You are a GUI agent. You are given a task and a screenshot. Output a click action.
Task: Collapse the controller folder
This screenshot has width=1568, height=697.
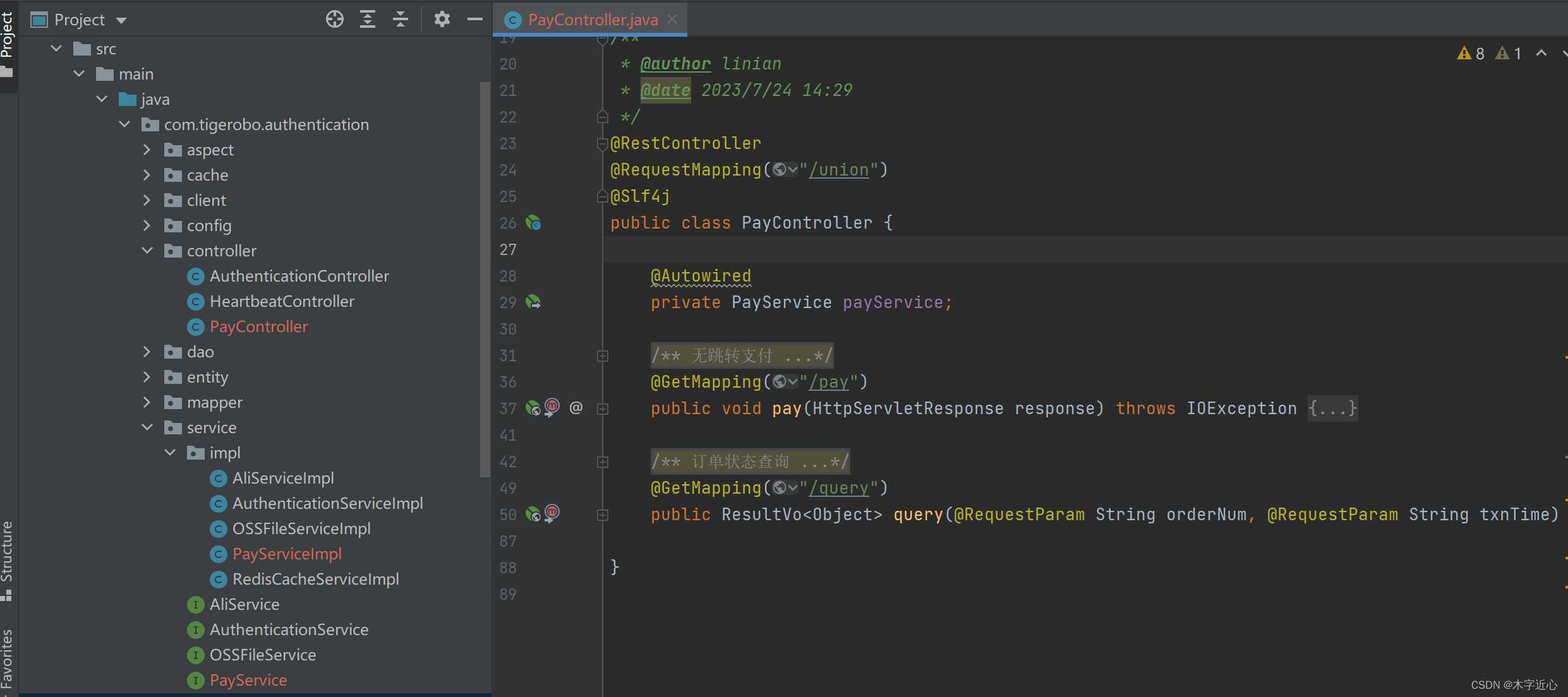(147, 251)
